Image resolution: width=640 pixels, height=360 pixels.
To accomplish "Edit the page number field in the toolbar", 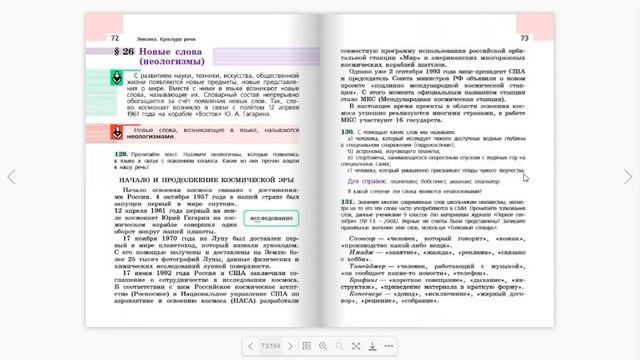I will [x=270, y=346].
